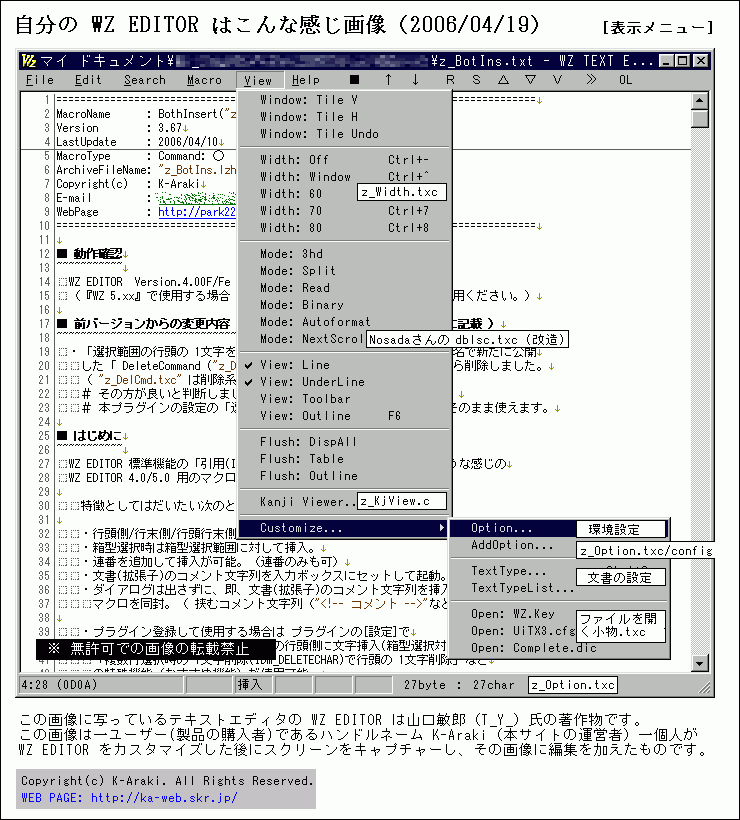This screenshot has width=740, height=820.
Task: Select Mode: Read
Action: tap(345, 288)
